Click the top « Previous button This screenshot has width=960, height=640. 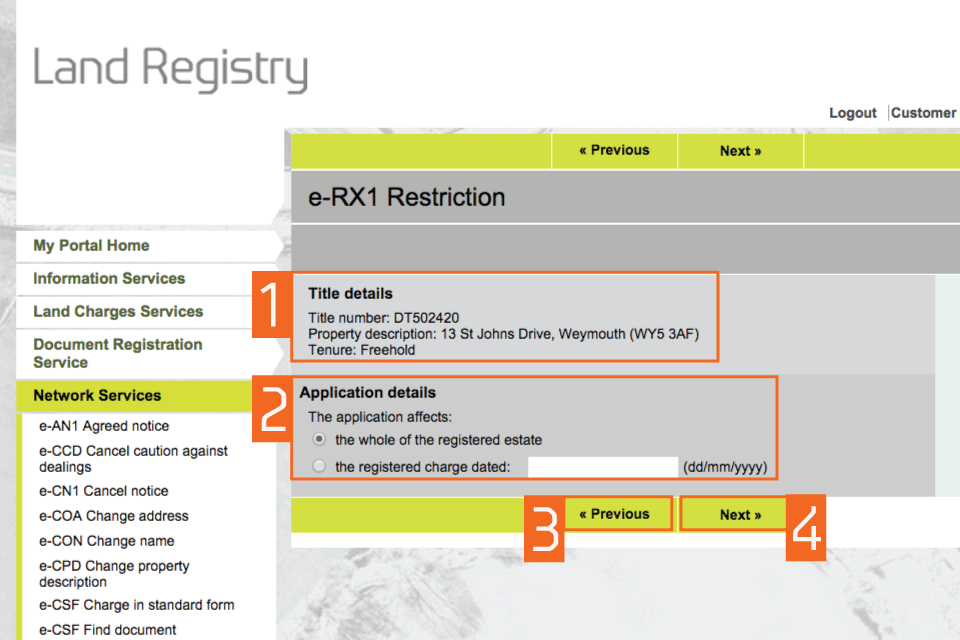614,151
